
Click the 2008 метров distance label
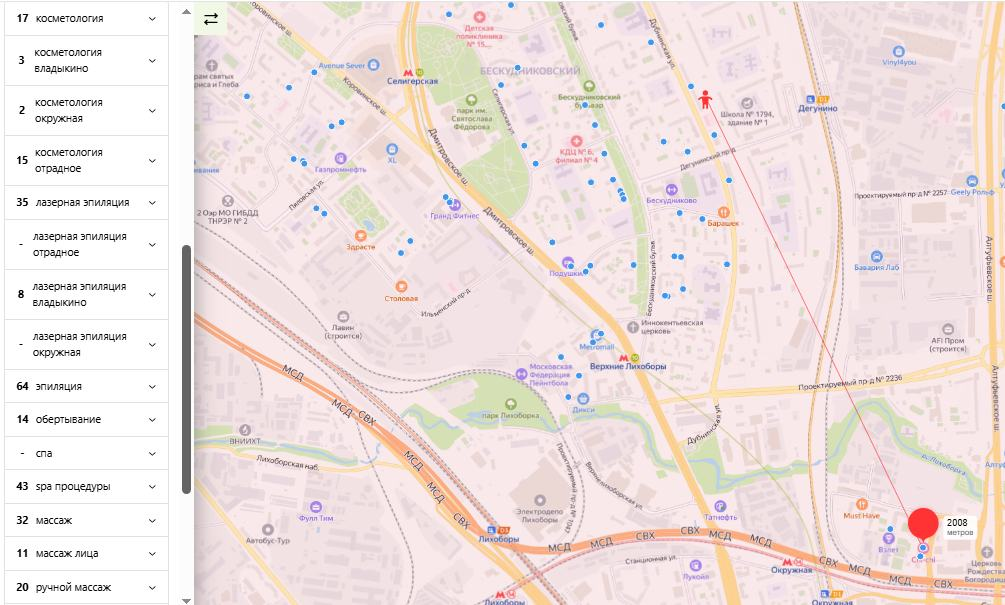pos(959,527)
